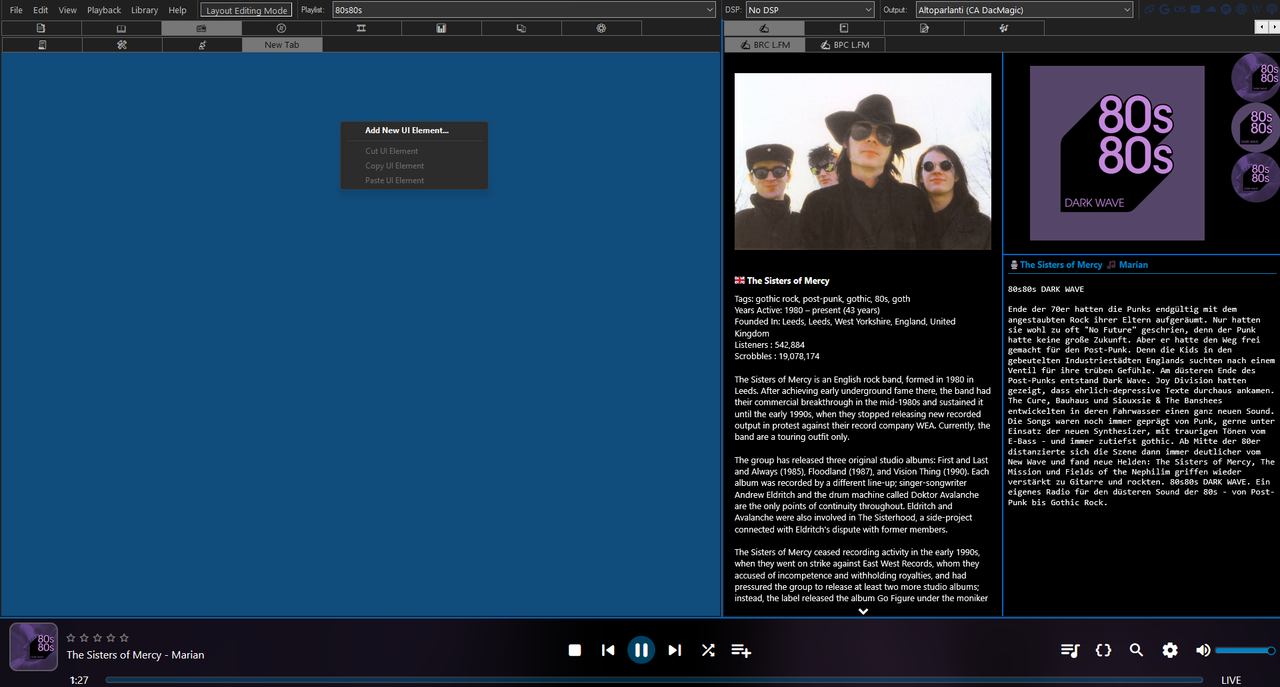Open the Edit menu
The width and height of the screenshot is (1280, 687).
(x=40, y=10)
